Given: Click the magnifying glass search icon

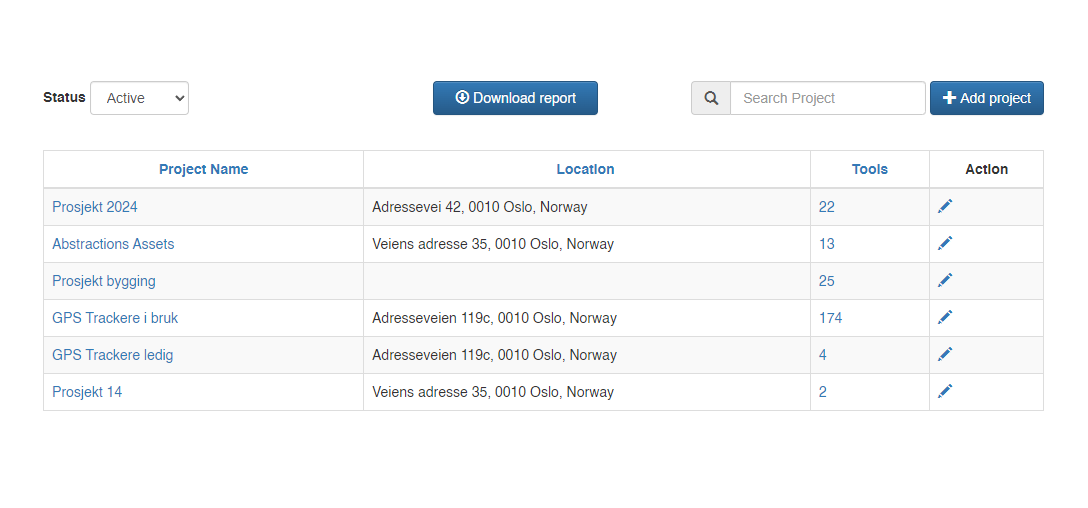Looking at the screenshot, I should pos(711,98).
